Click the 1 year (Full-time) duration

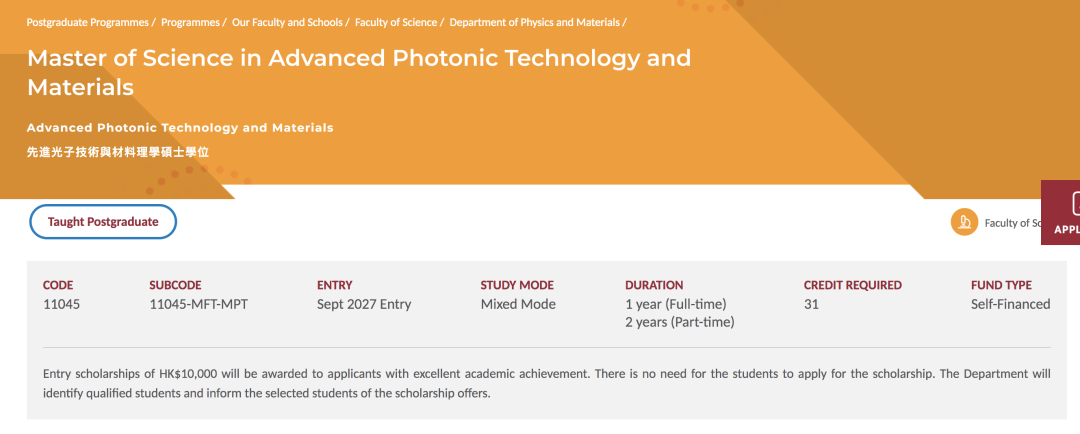pos(676,304)
